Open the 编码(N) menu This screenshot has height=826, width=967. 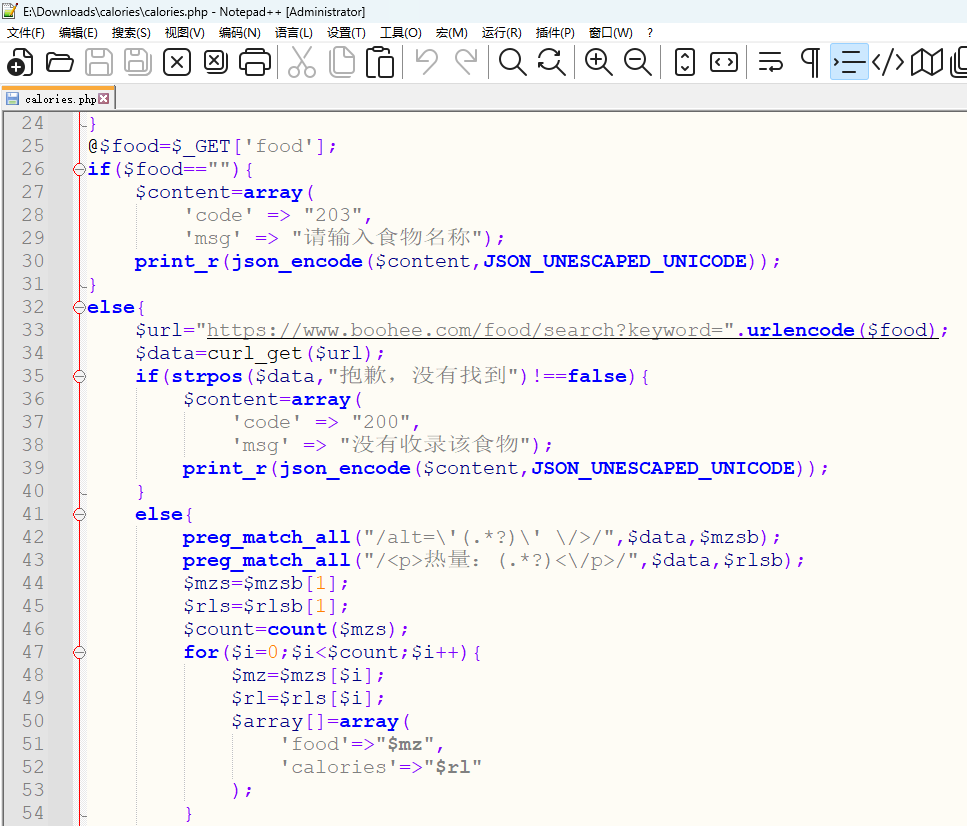click(x=239, y=33)
